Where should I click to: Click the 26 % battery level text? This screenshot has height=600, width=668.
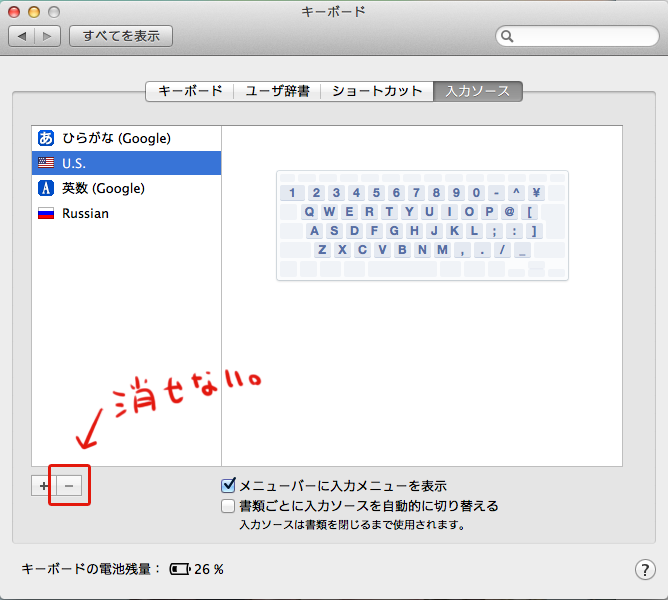click(x=209, y=569)
